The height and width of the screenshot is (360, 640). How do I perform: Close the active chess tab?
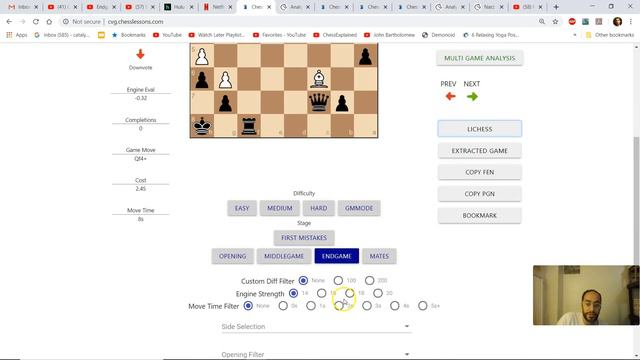(x=269, y=7)
